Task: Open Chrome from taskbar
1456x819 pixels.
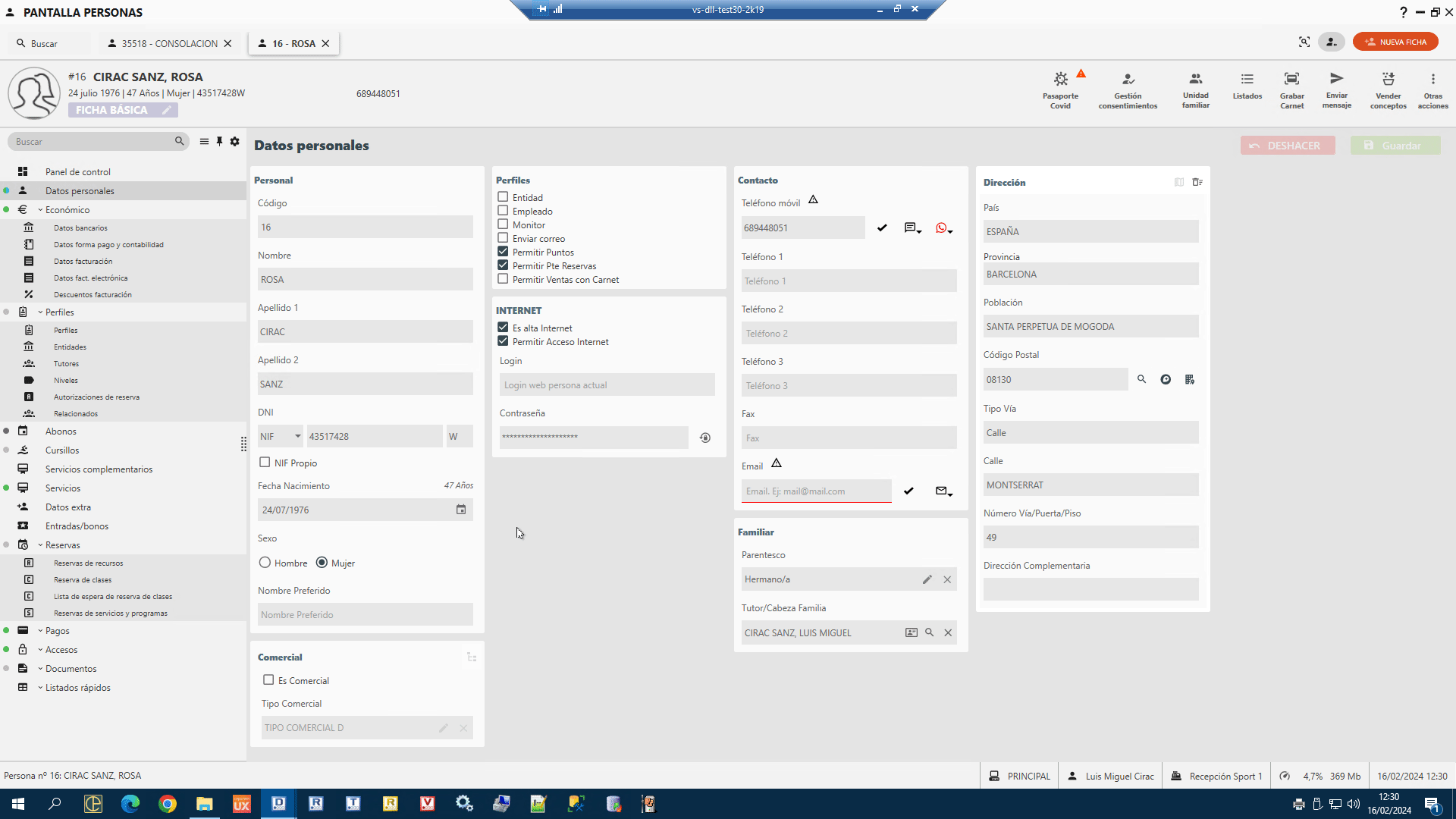Action: pyautogui.click(x=168, y=804)
